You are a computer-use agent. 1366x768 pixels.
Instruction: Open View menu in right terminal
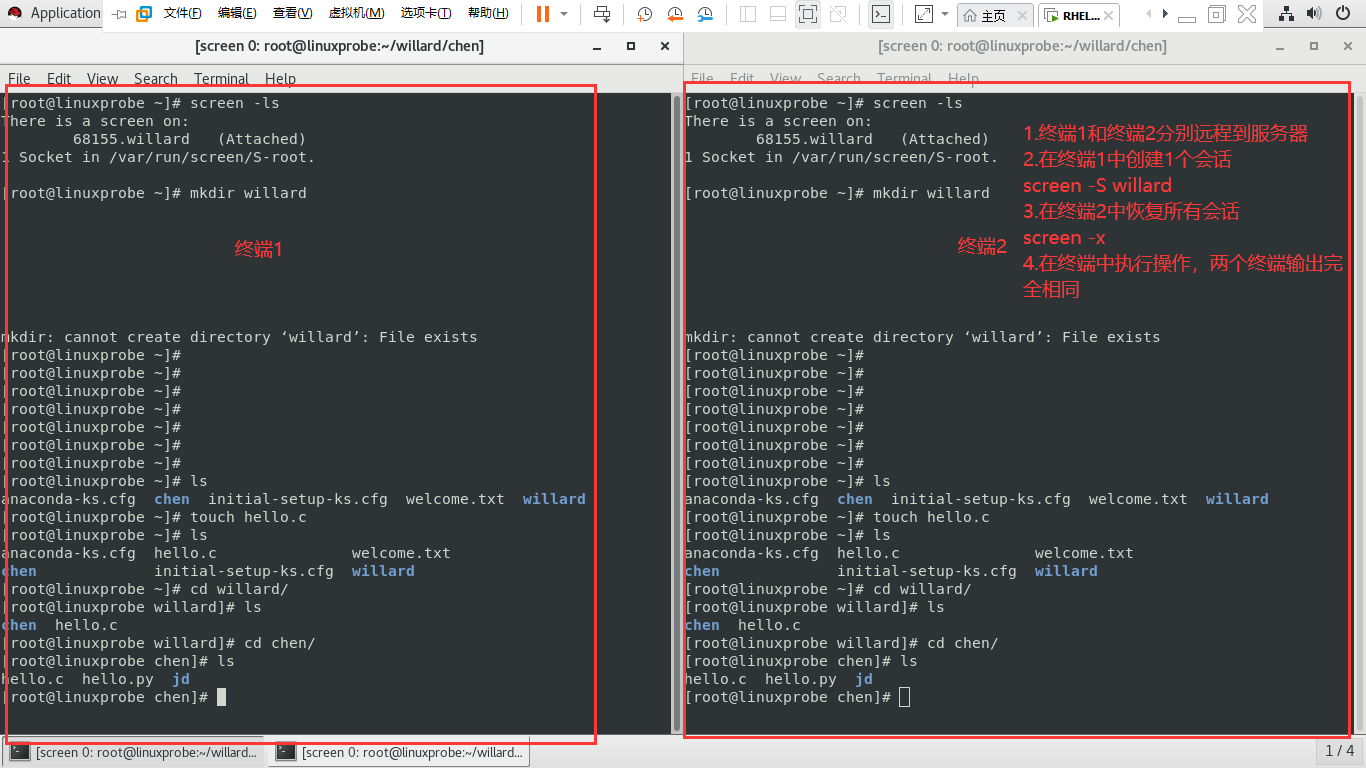785,78
